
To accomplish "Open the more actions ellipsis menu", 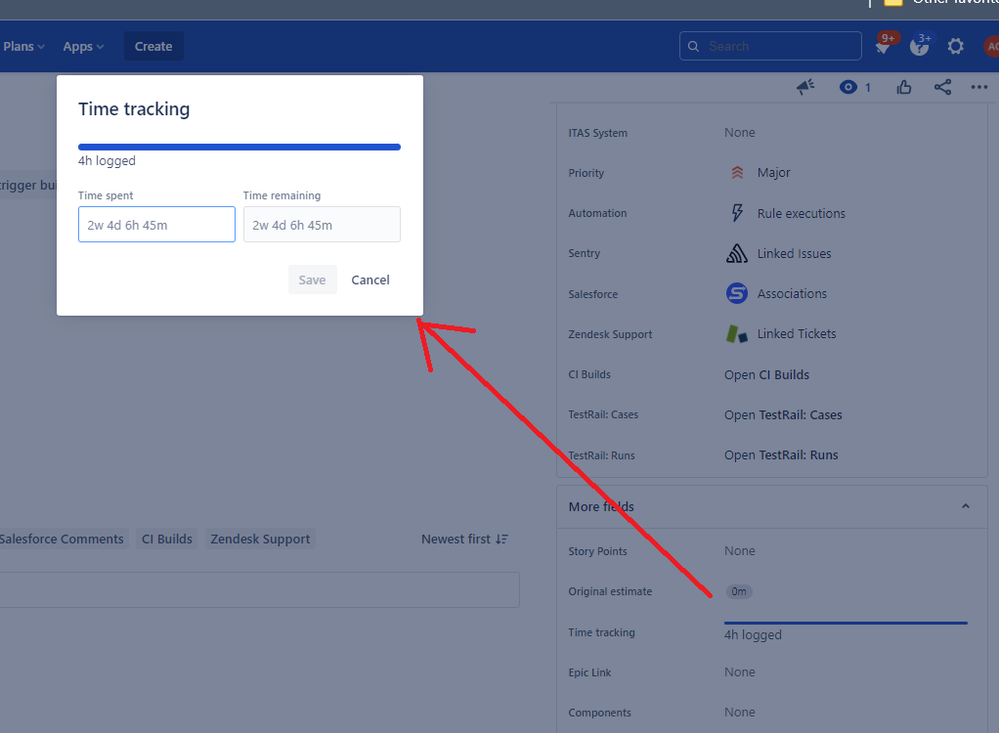I will [979, 87].
